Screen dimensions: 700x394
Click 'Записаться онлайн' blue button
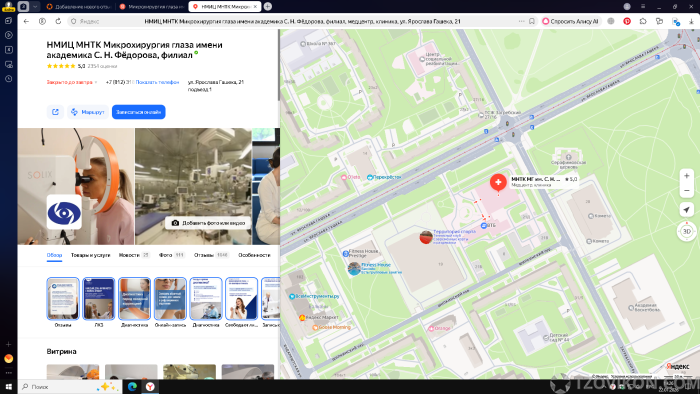(x=138, y=112)
